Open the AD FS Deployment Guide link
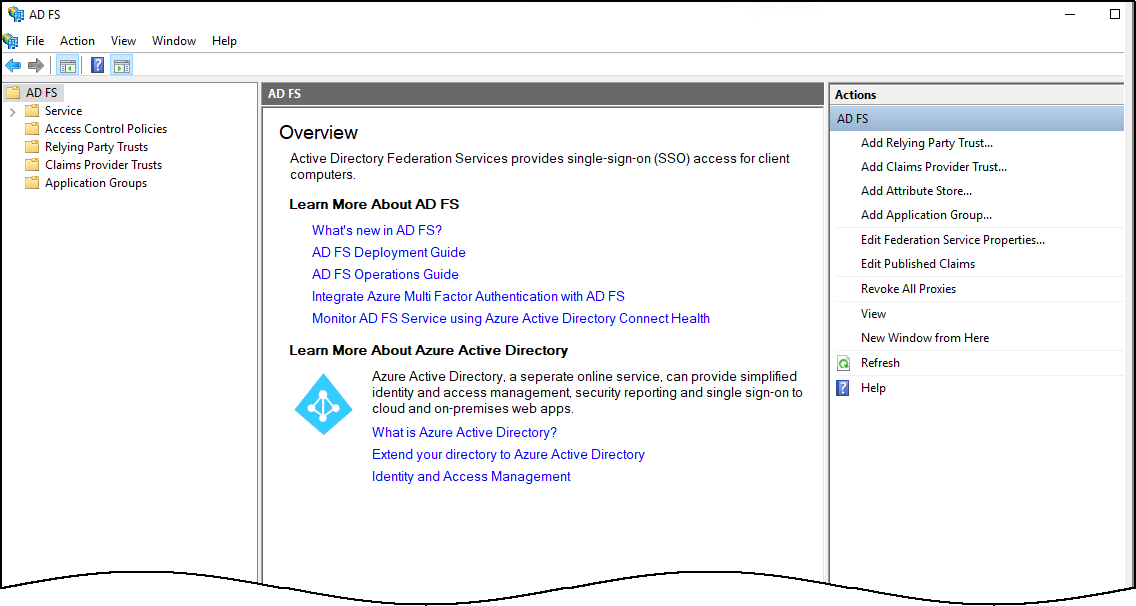The width and height of the screenshot is (1136, 606). (388, 252)
